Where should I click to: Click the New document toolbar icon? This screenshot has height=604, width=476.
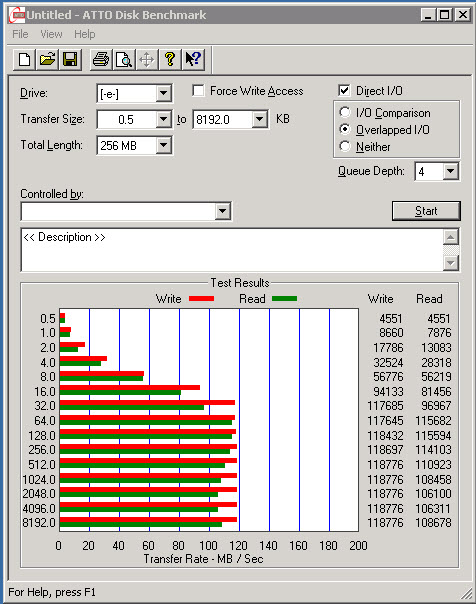(x=24, y=60)
